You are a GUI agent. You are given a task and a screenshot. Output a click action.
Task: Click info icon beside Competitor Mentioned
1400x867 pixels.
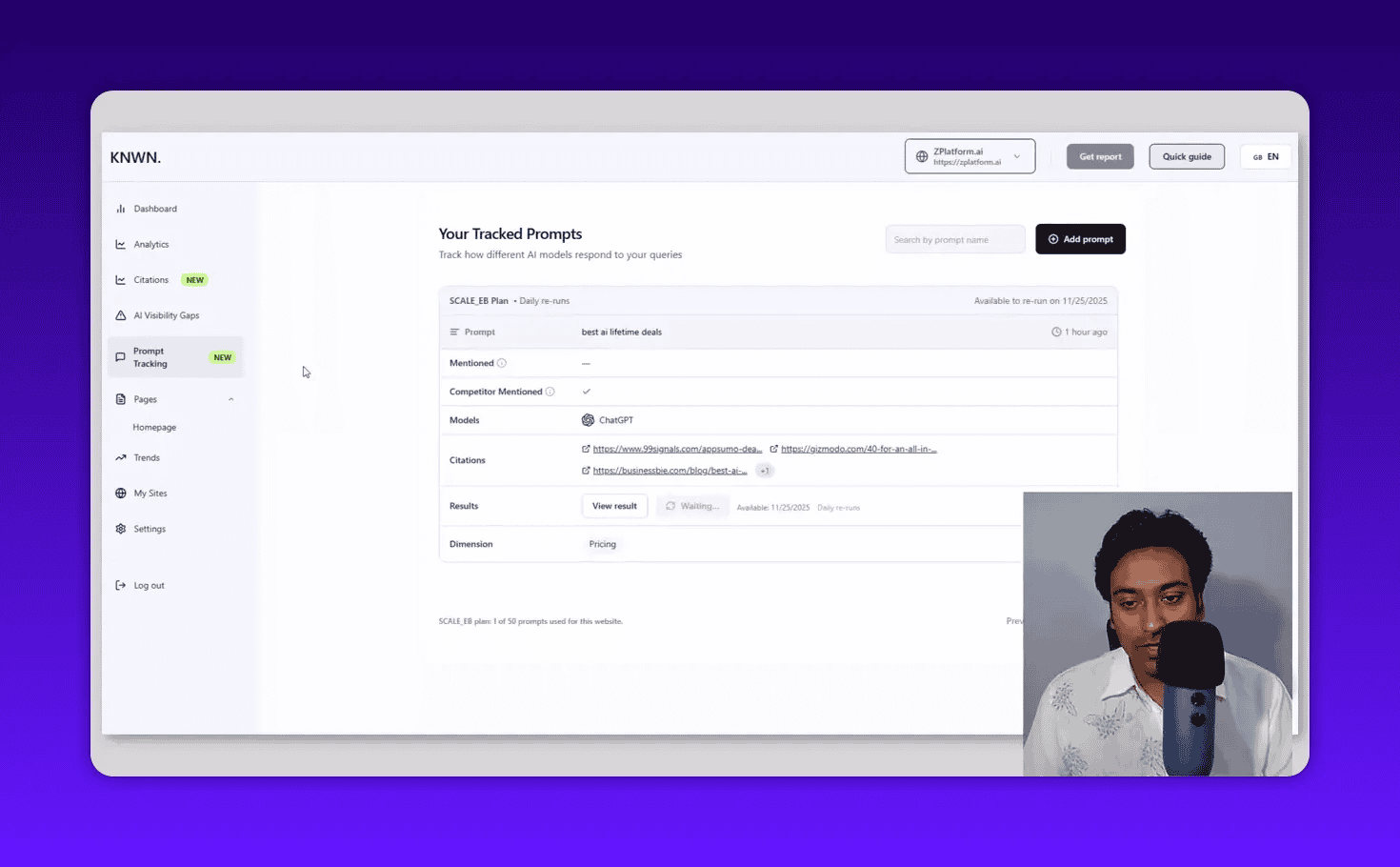point(550,392)
